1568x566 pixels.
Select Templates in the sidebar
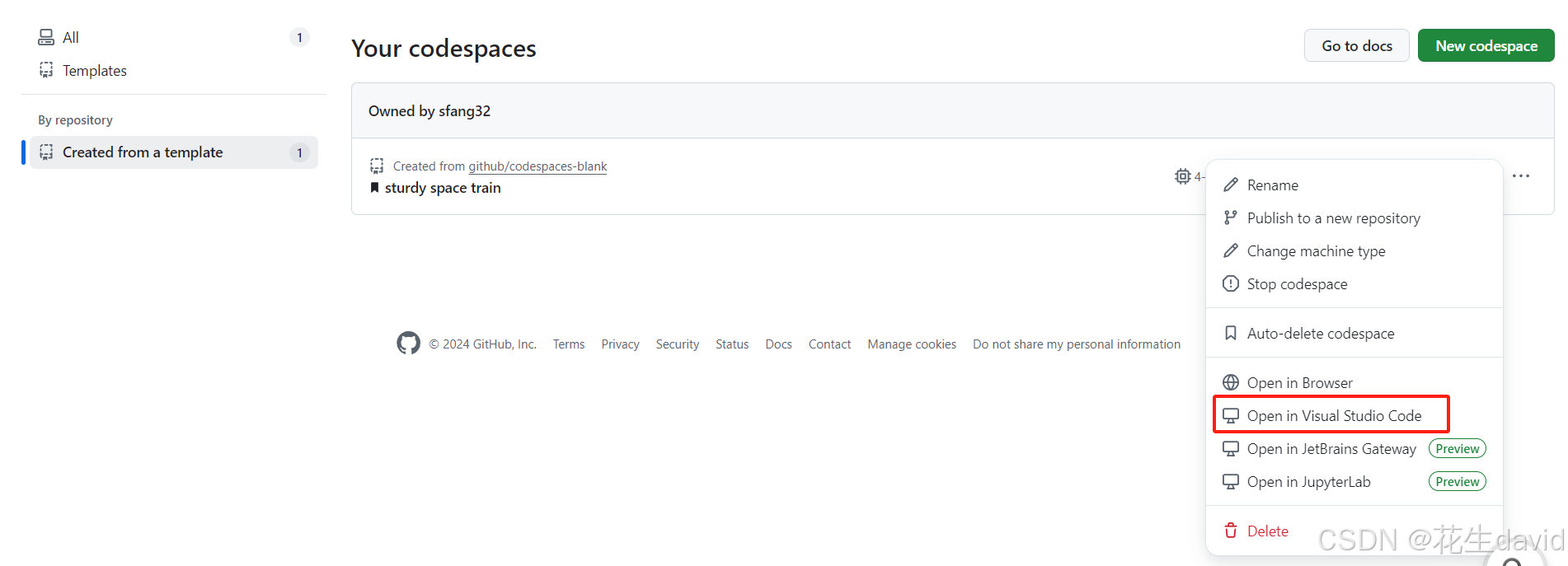pyautogui.click(x=173, y=70)
